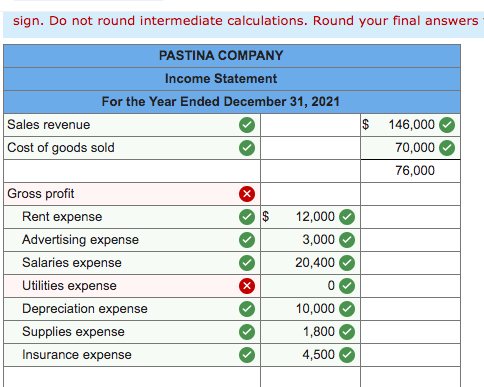Click the green check next to 12,000
The height and width of the screenshot is (387, 484).
(x=347, y=217)
